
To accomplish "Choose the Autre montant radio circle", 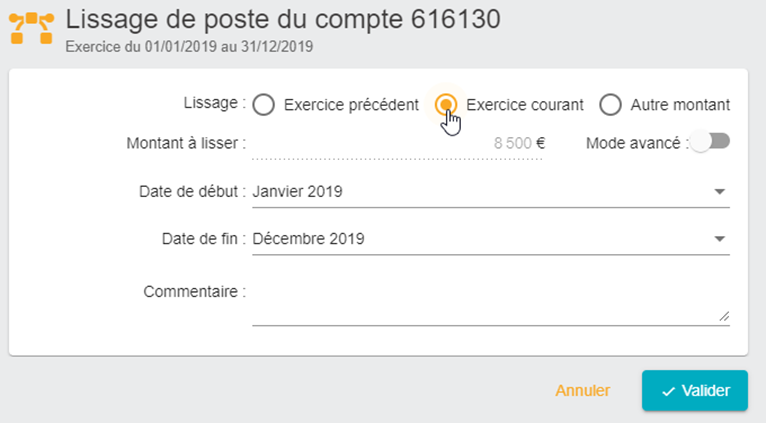I will [610, 105].
